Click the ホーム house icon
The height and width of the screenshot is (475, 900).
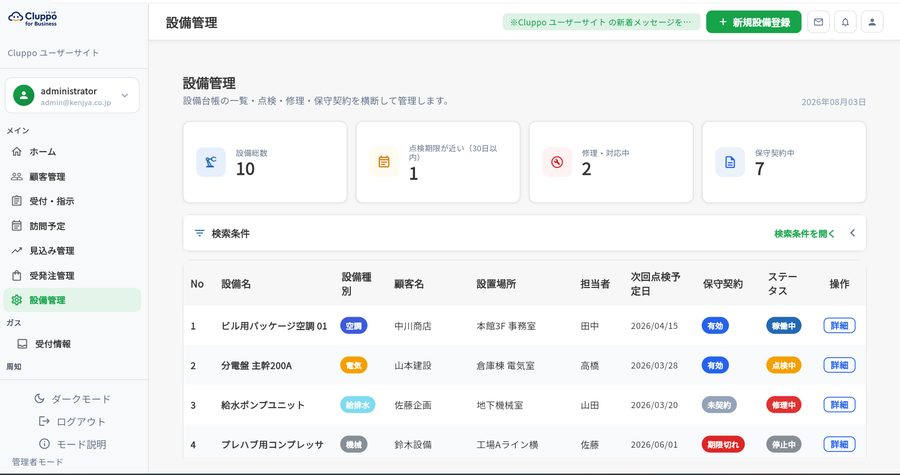[17, 151]
